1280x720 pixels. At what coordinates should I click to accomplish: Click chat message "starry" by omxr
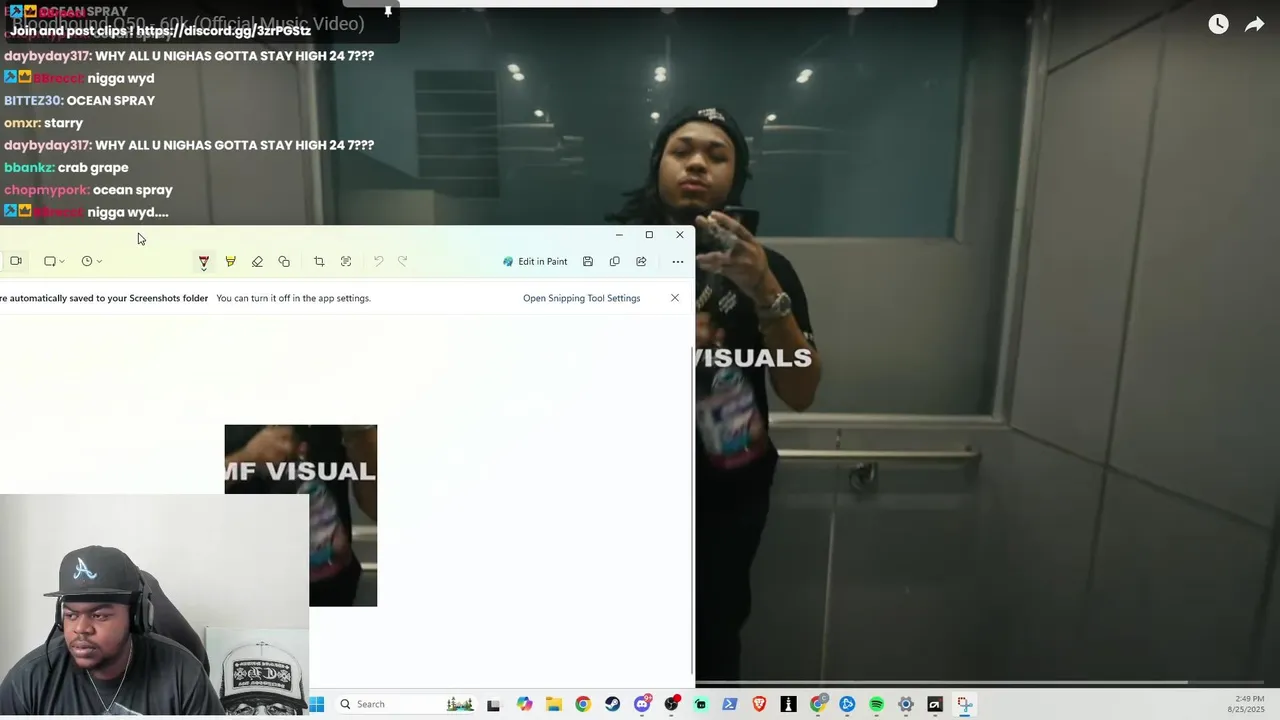pos(63,123)
